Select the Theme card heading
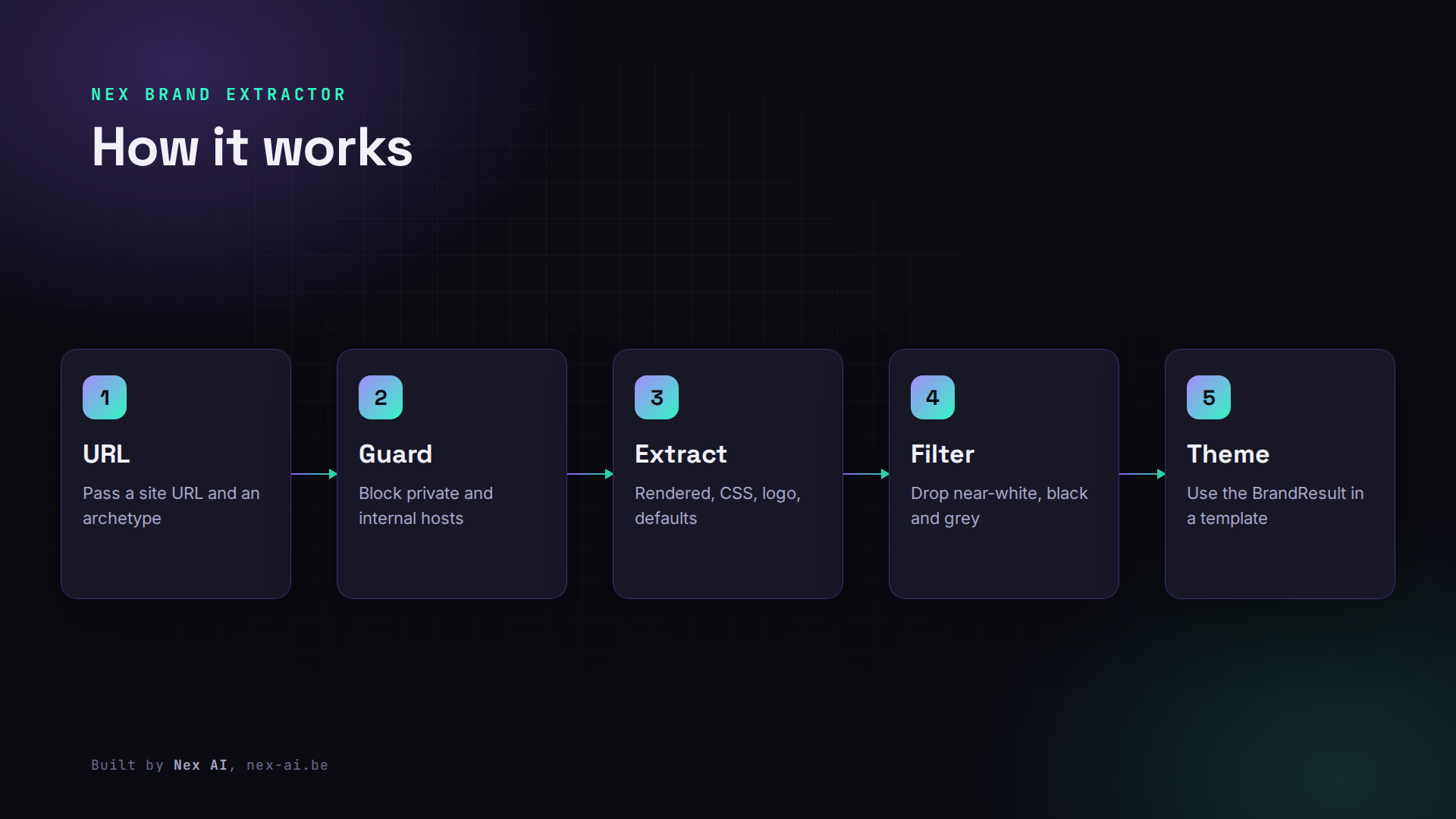The height and width of the screenshot is (819, 1456). (1228, 454)
